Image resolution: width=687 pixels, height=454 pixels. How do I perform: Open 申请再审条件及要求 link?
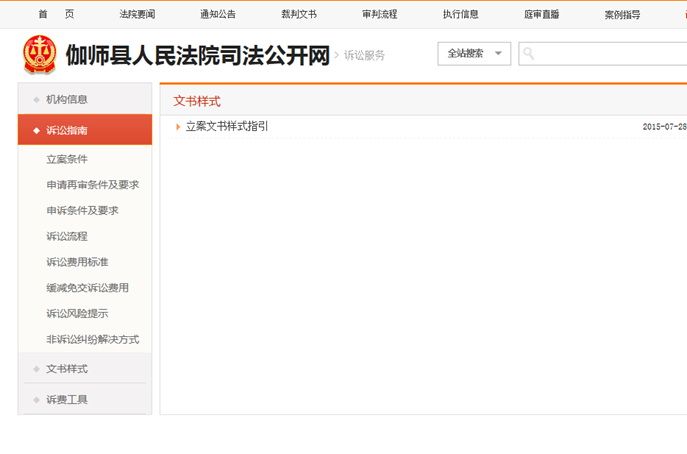coord(92,185)
